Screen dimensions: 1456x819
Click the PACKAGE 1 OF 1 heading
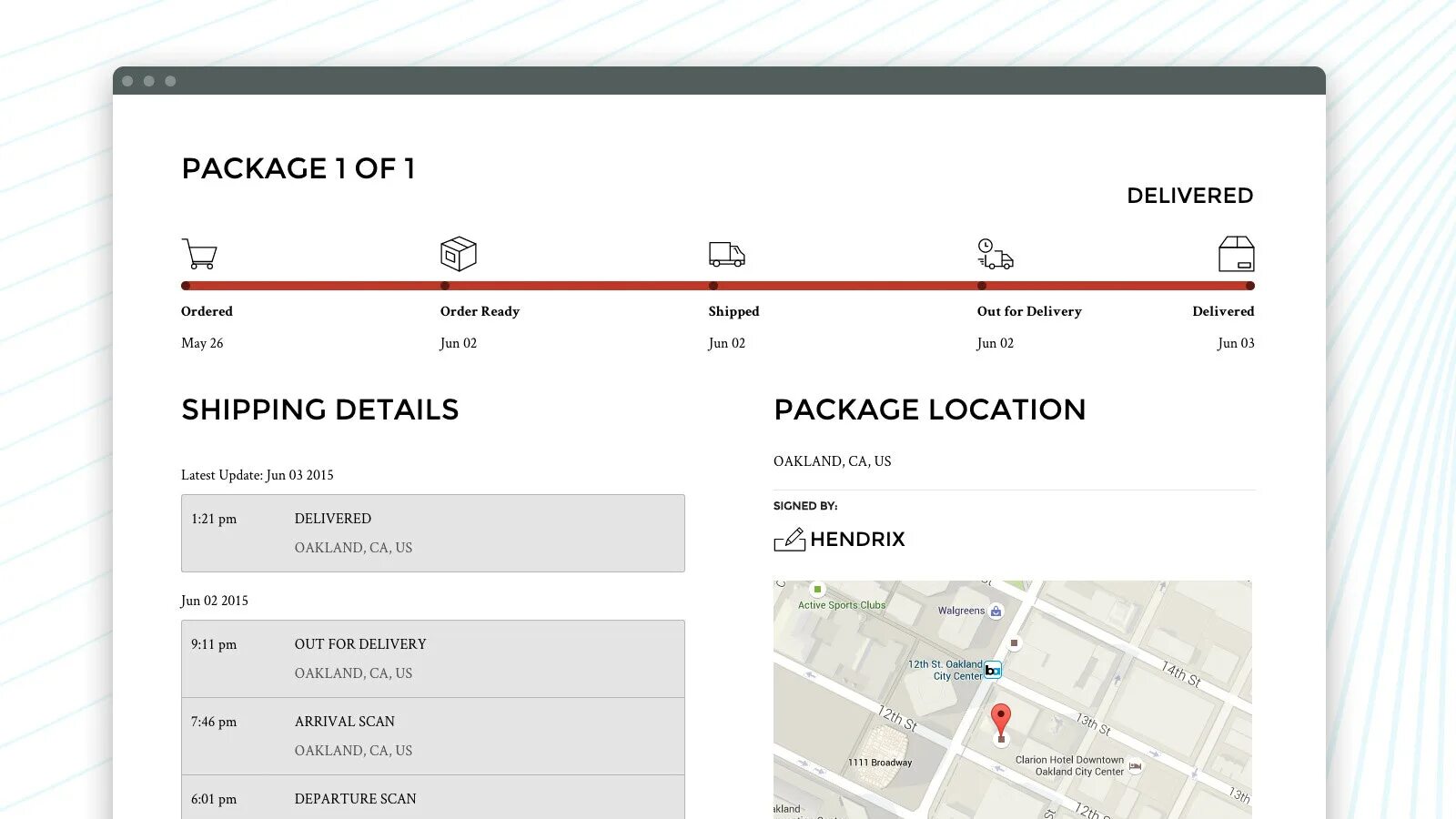click(x=298, y=168)
